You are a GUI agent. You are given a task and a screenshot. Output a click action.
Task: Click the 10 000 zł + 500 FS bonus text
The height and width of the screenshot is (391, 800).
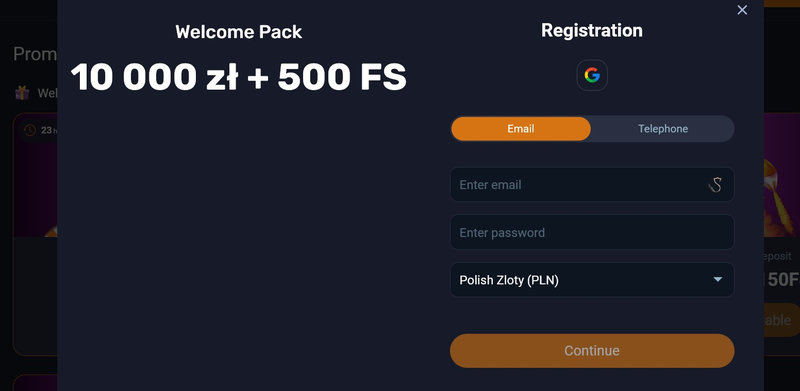(x=238, y=77)
